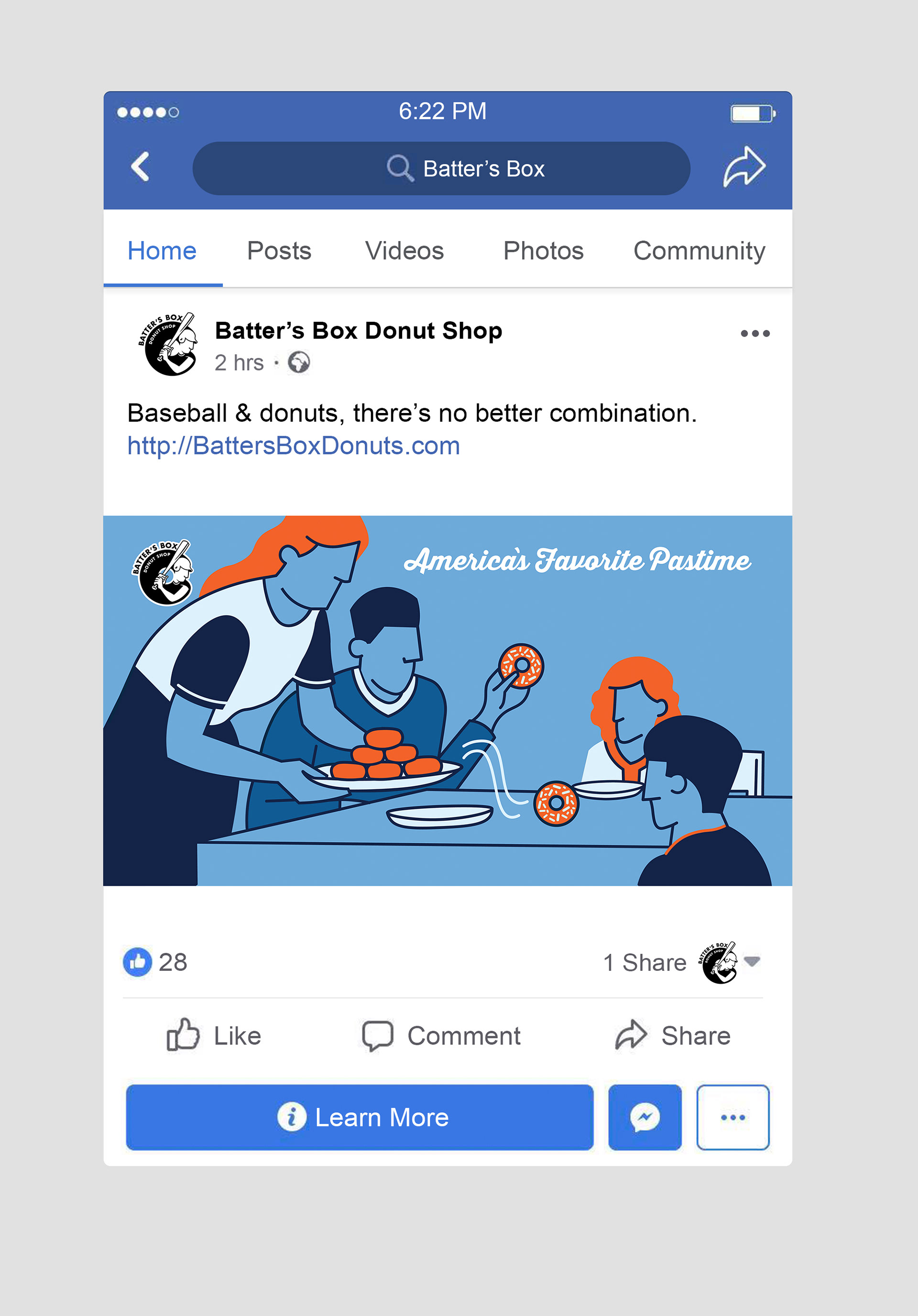Viewport: 918px width, 1316px height.
Task: Click the globe public audience icon
Action: click(299, 362)
